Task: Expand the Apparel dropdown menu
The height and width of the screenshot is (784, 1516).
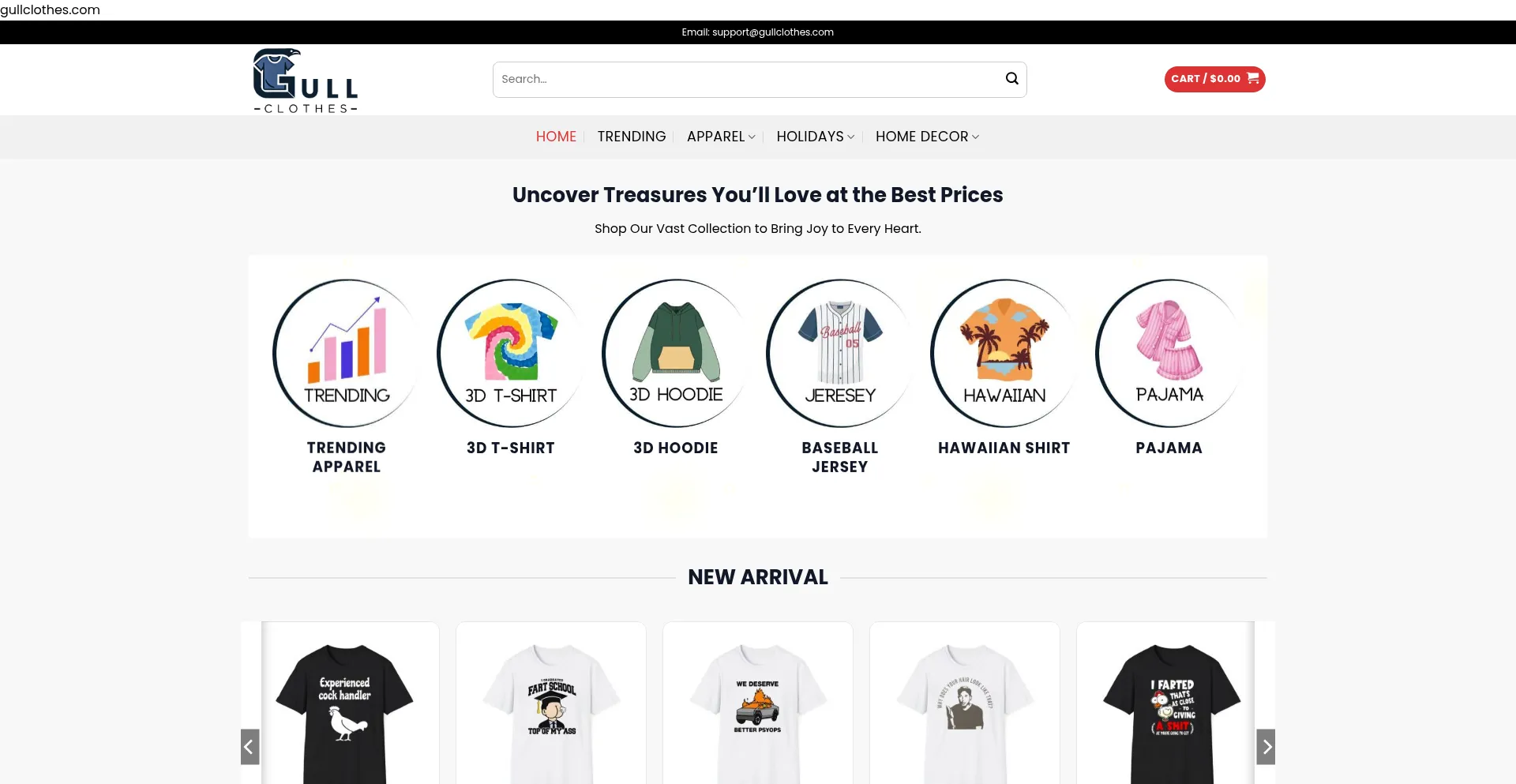Action: [721, 137]
